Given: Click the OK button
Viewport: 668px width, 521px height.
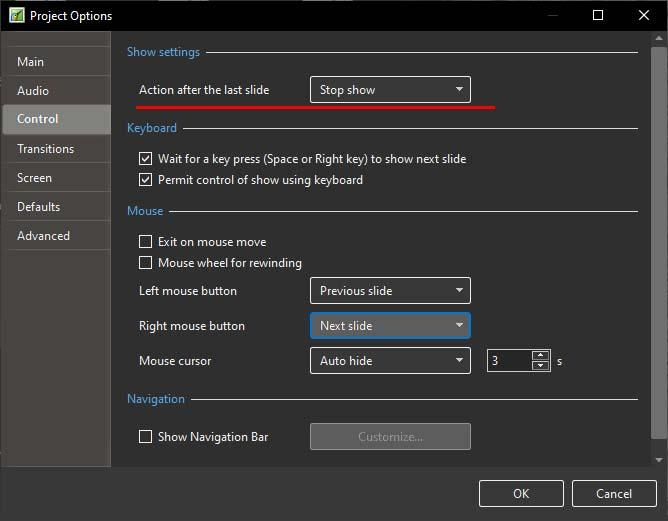Looking at the screenshot, I should coord(521,493).
